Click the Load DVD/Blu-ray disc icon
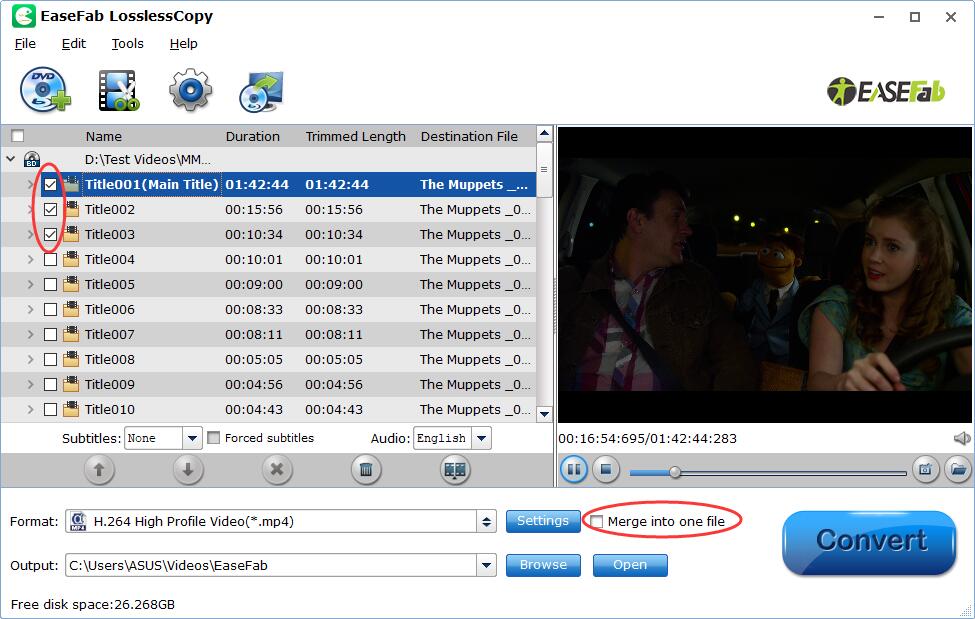975x619 pixels. (45, 90)
